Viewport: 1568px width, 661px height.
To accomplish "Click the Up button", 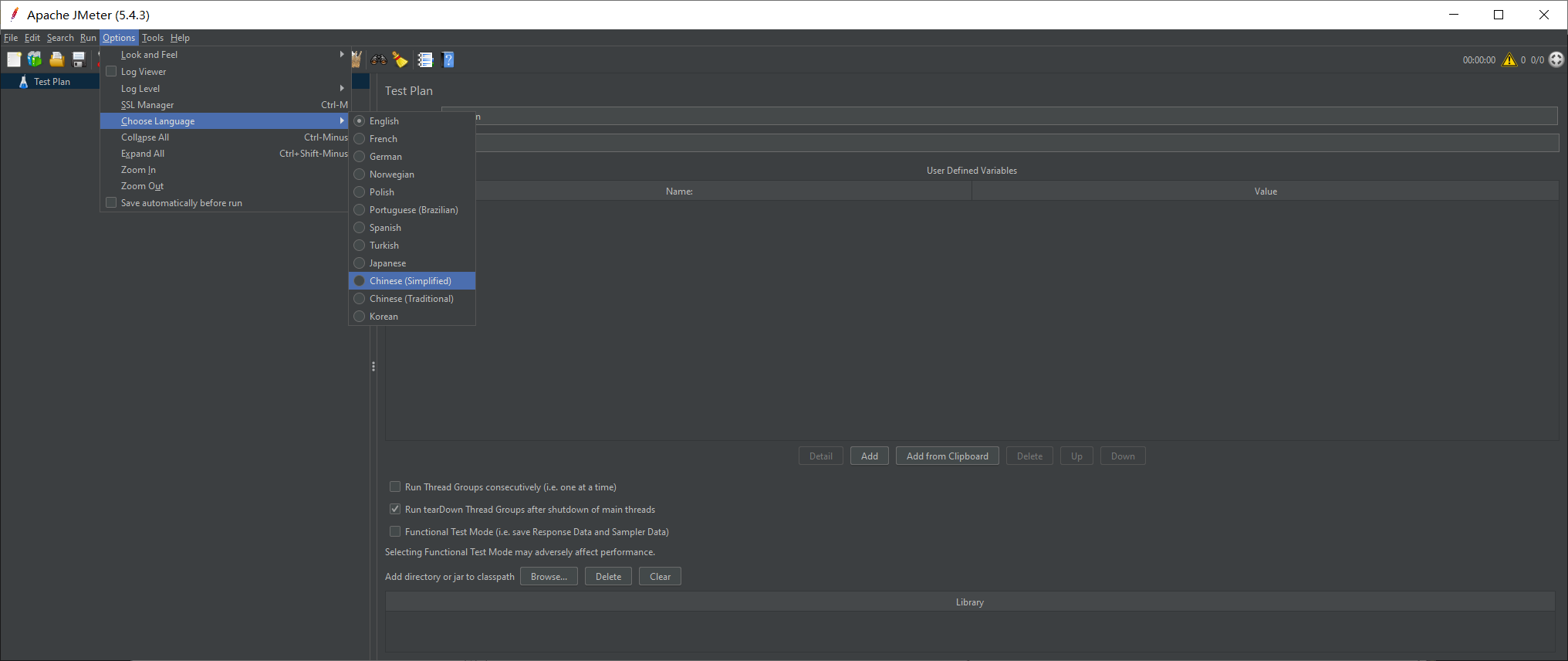I will (x=1076, y=456).
